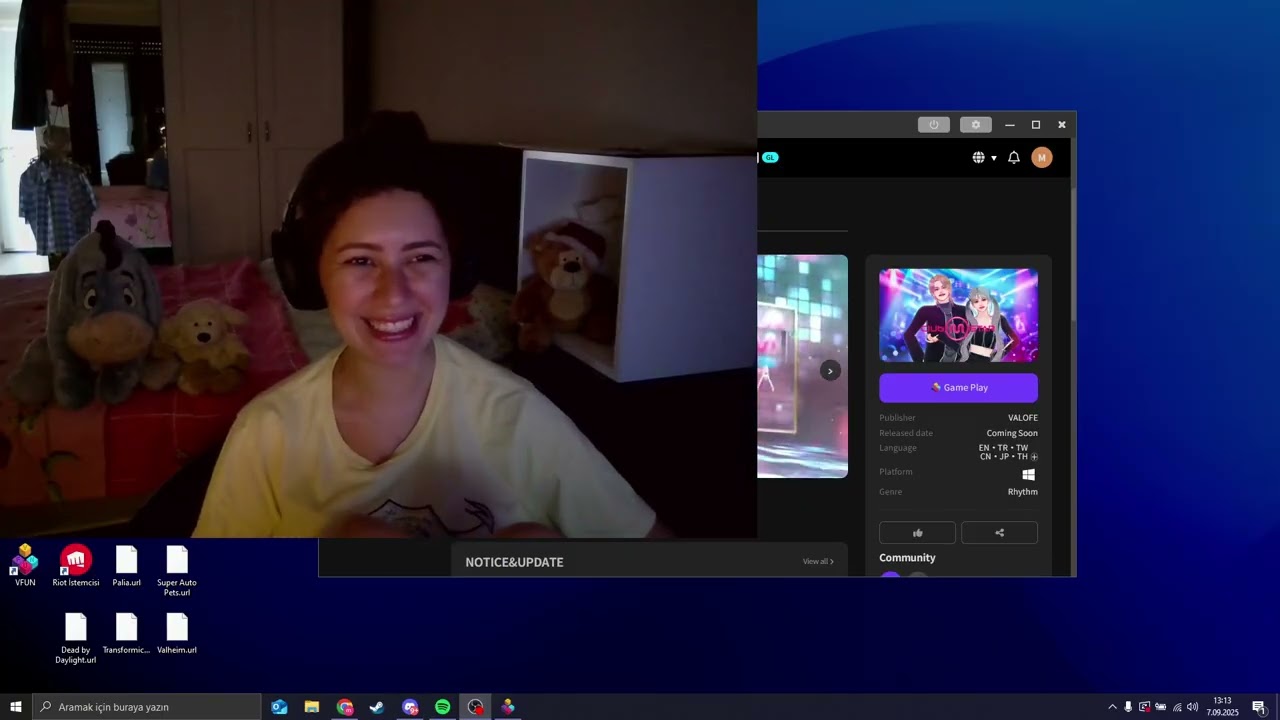The height and width of the screenshot is (720, 1280).
Task: Open the Windows Start menu
Action: [16, 707]
